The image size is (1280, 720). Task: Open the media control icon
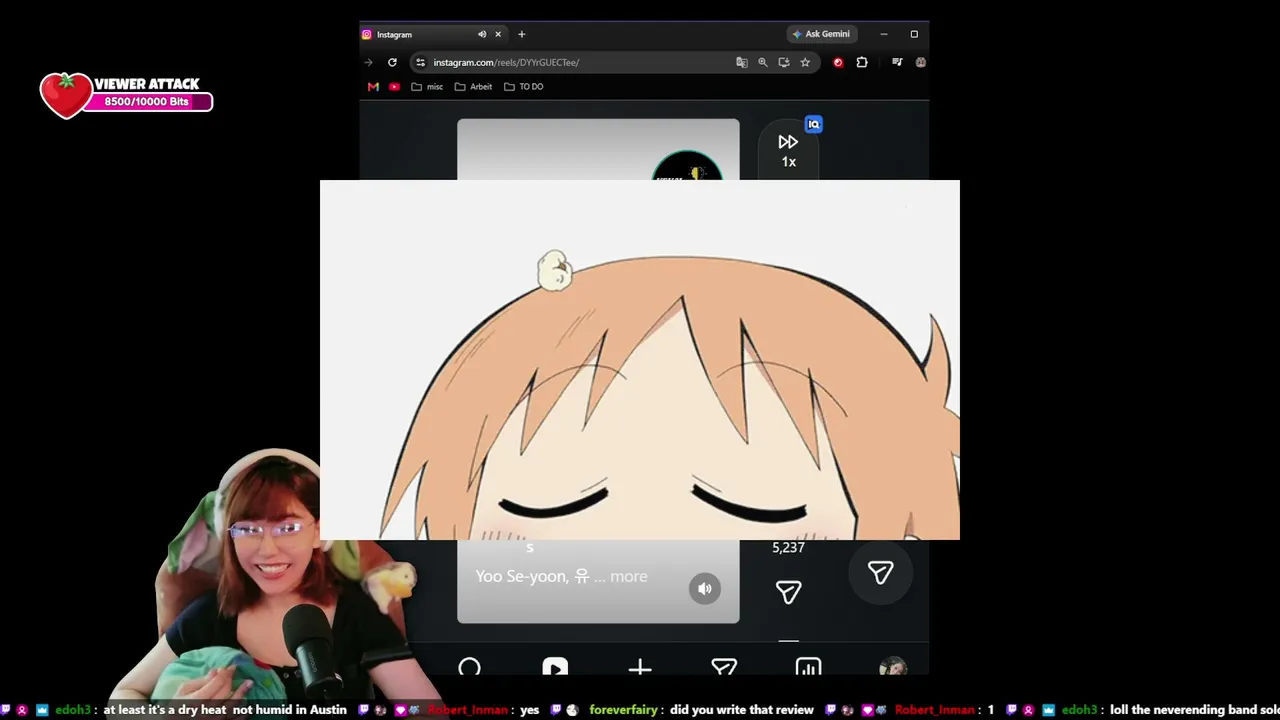tap(897, 62)
